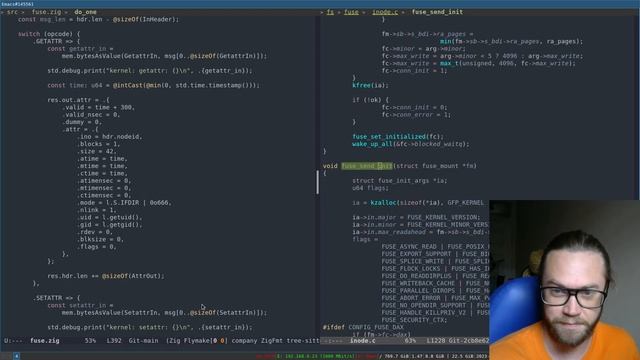640x360 pixels.
Task: Click 'fuse_send_init' in the right pane breadcrumb
Action: tap(437, 12)
